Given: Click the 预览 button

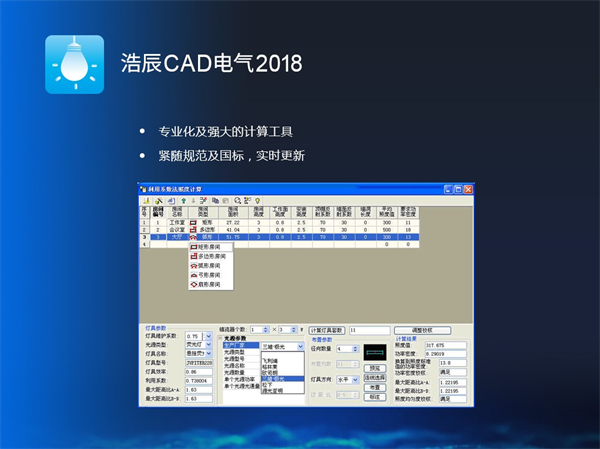Looking at the screenshot, I should pos(375,368).
